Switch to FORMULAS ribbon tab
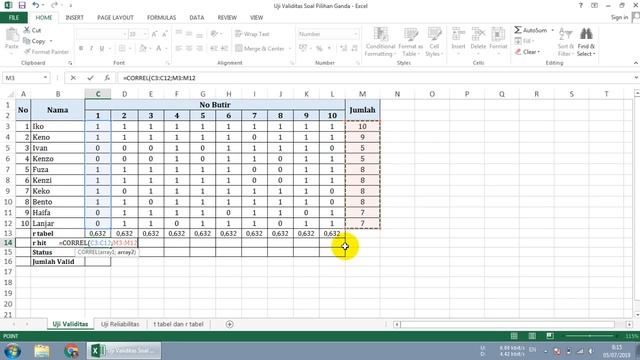 pyautogui.click(x=161, y=18)
